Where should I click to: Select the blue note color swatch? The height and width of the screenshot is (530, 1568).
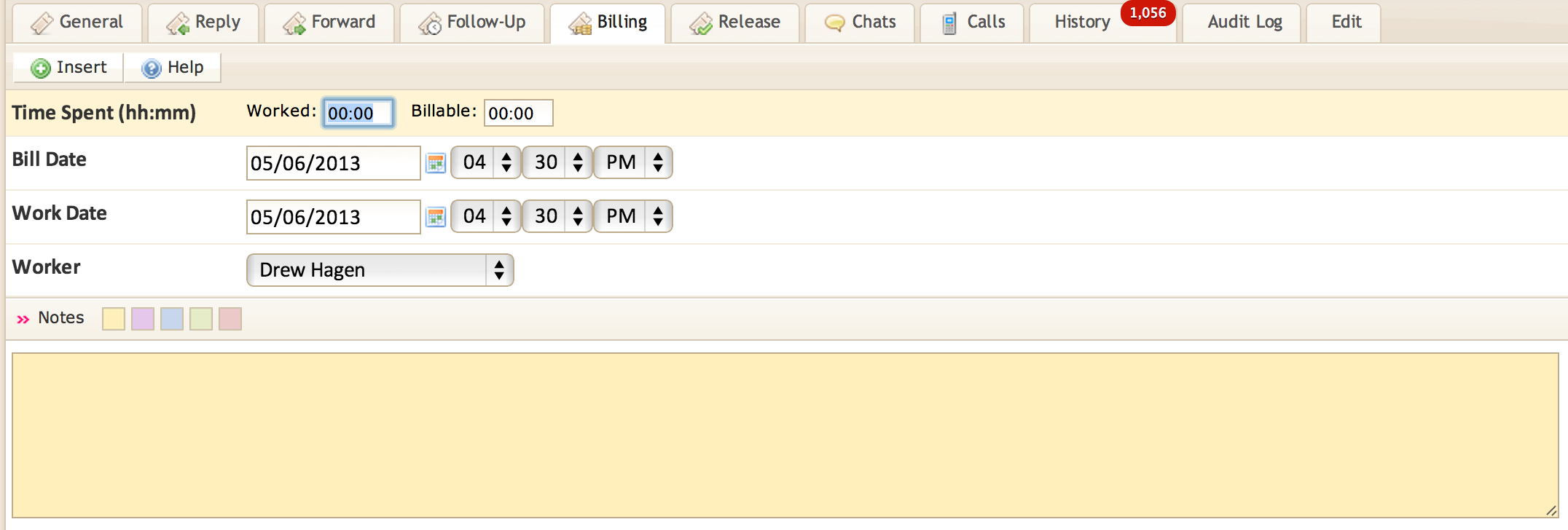tap(172, 319)
